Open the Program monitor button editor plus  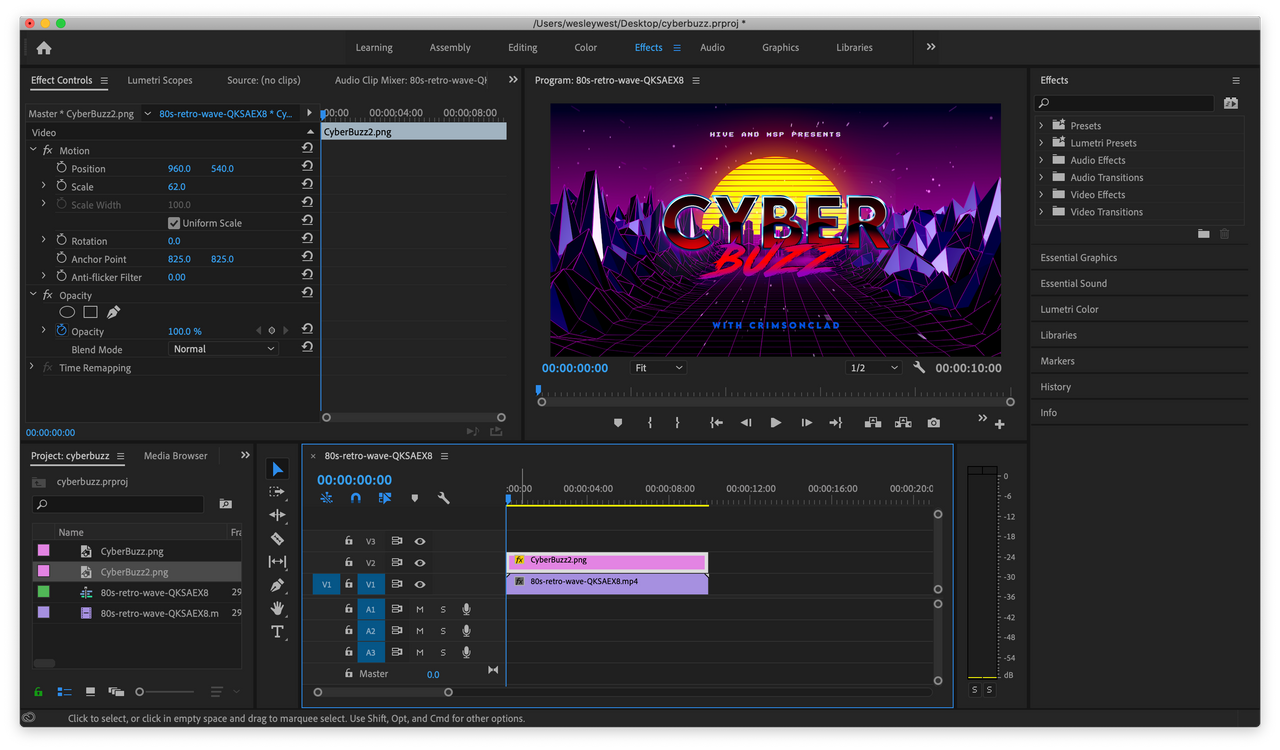click(999, 424)
